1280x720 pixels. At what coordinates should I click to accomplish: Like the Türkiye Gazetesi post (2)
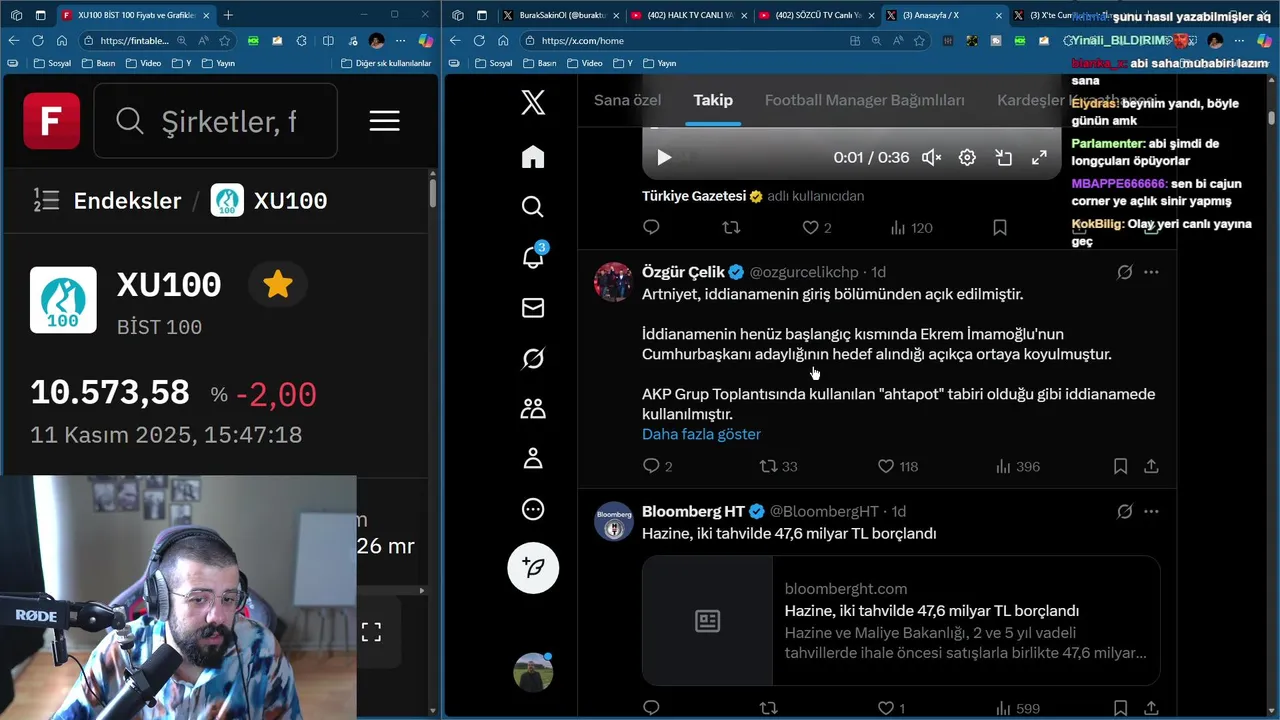817,228
